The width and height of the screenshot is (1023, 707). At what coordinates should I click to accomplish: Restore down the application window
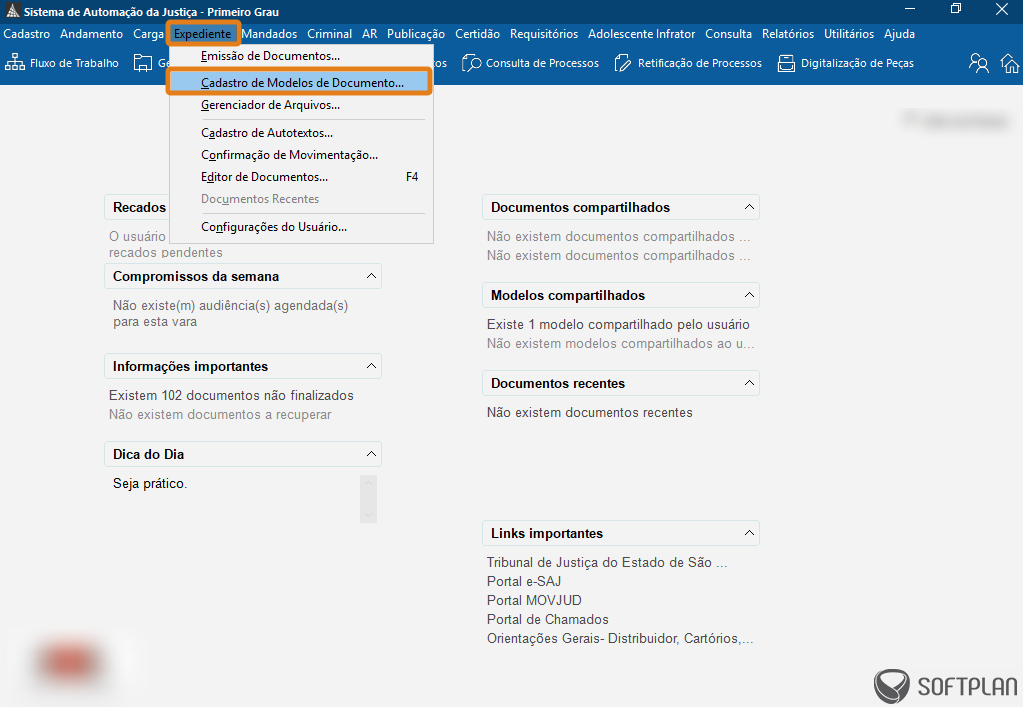[956, 9]
